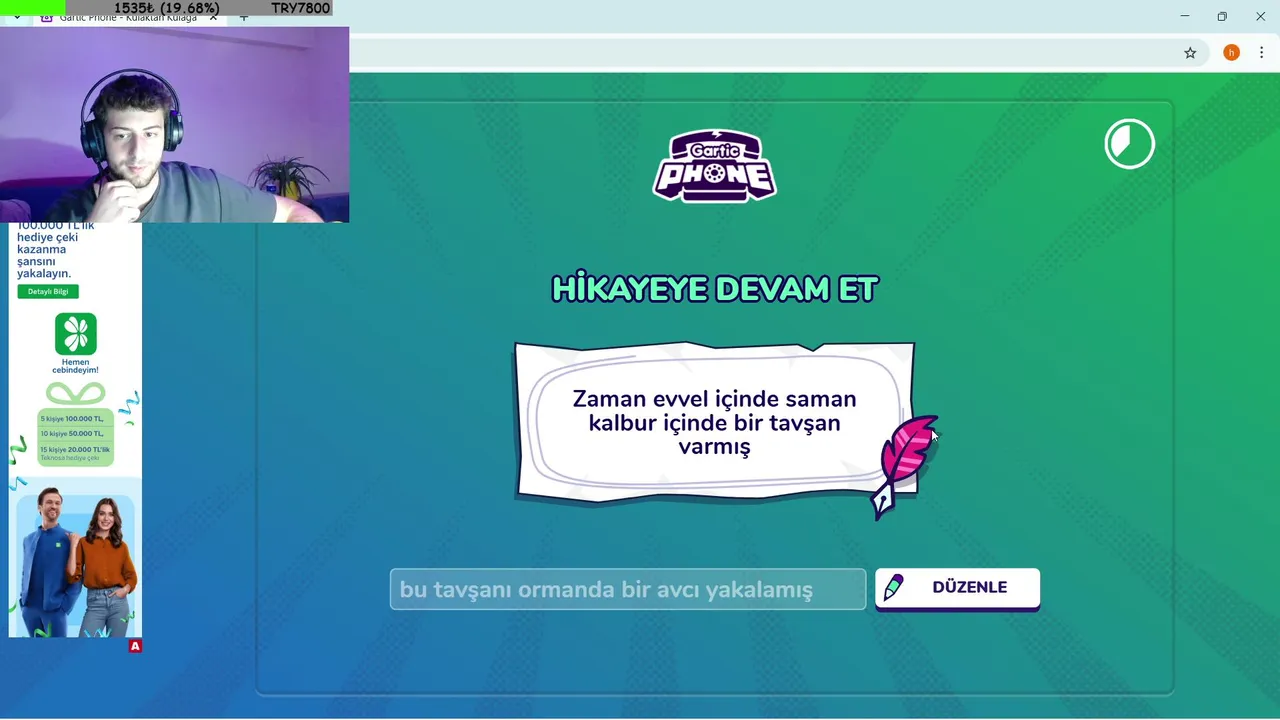Close the Gartic Phone browser tab
Image resolution: width=1280 pixels, height=720 pixels.
click(213, 17)
